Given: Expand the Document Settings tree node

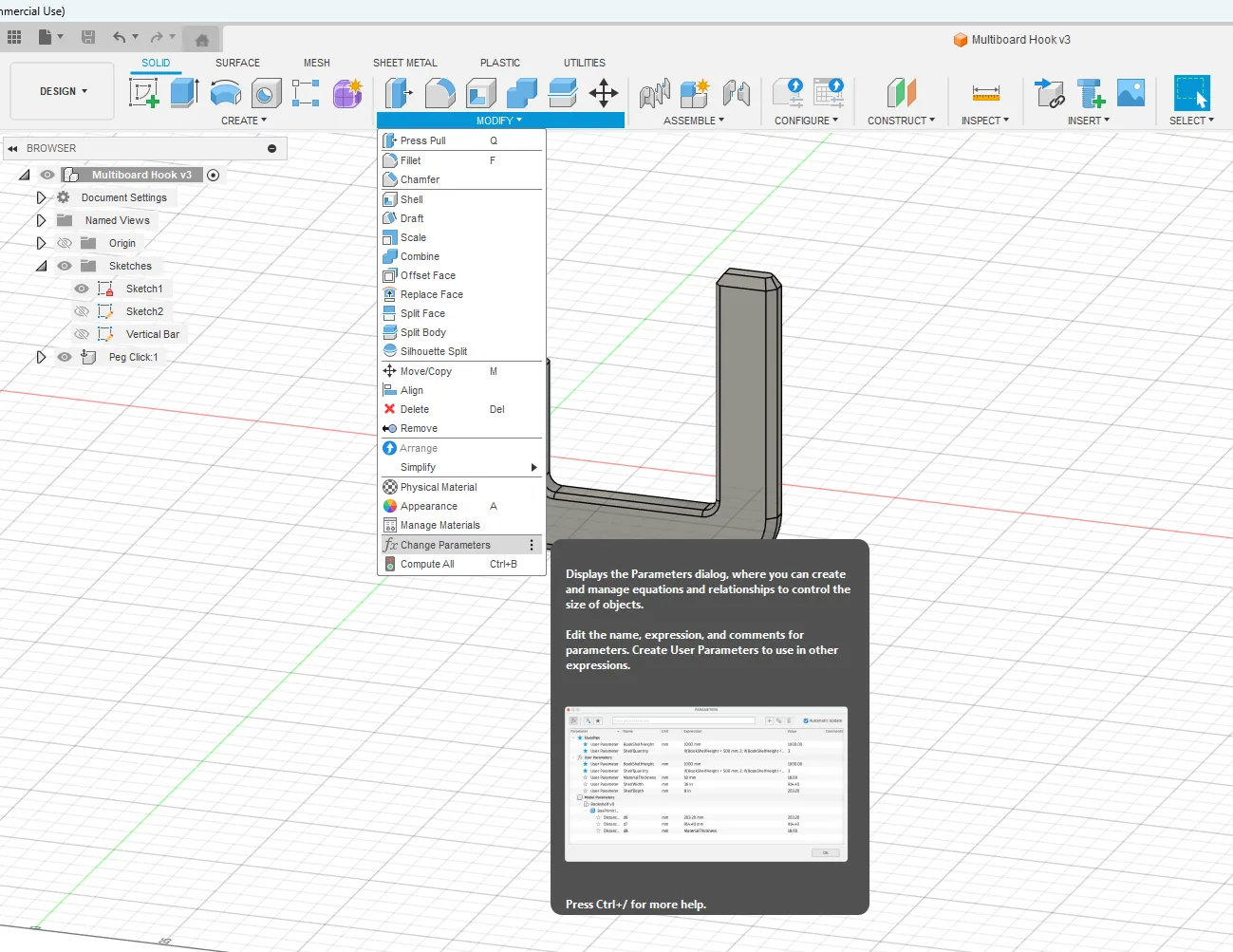Looking at the screenshot, I should [41, 197].
